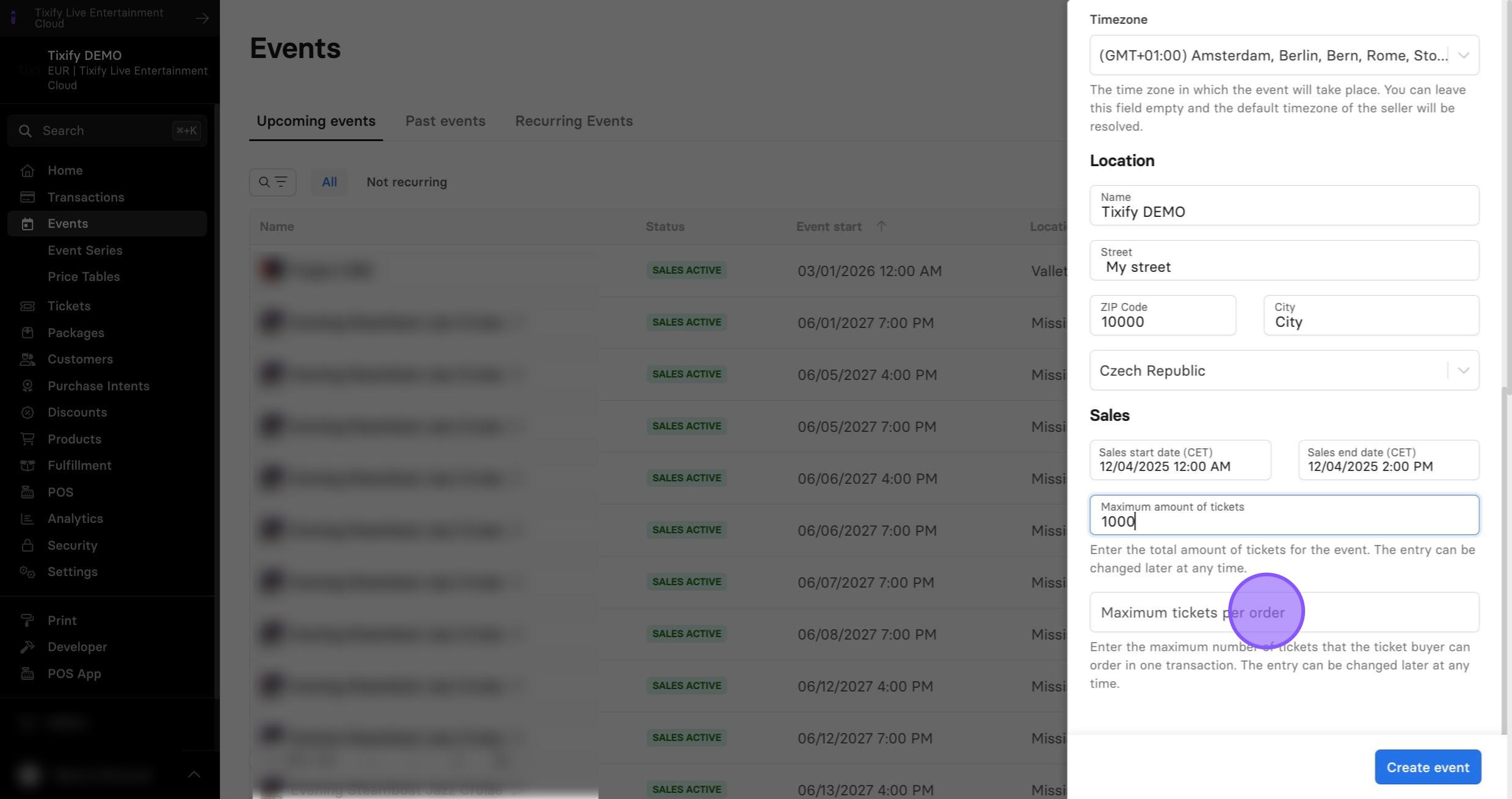The width and height of the screenshot is (1512, 799).
Task: Expand the user menu chevron at sidebar bottom
Action: (x=194, y=775)
